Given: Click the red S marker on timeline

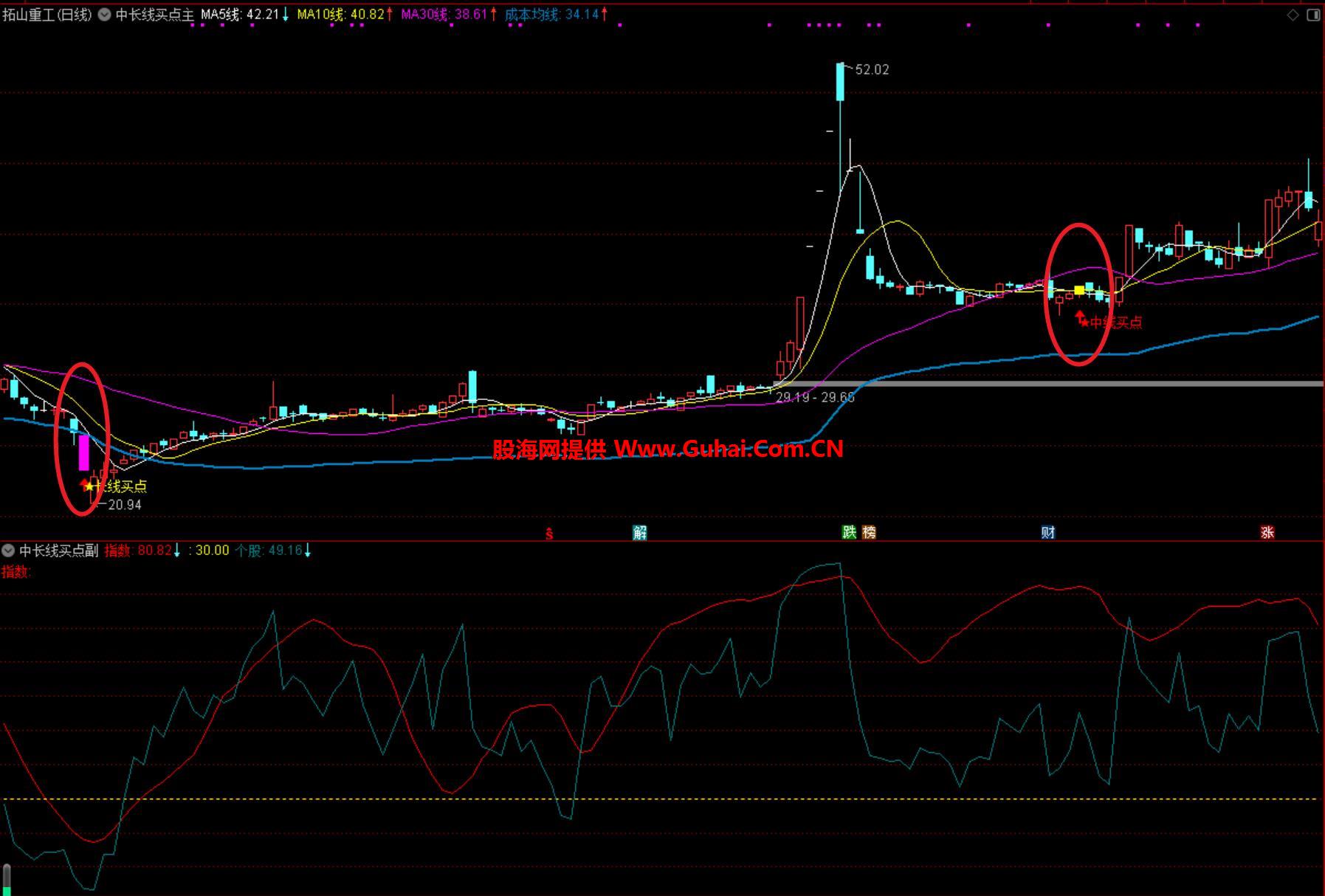Looking at the screenshot, I should 549,533.
